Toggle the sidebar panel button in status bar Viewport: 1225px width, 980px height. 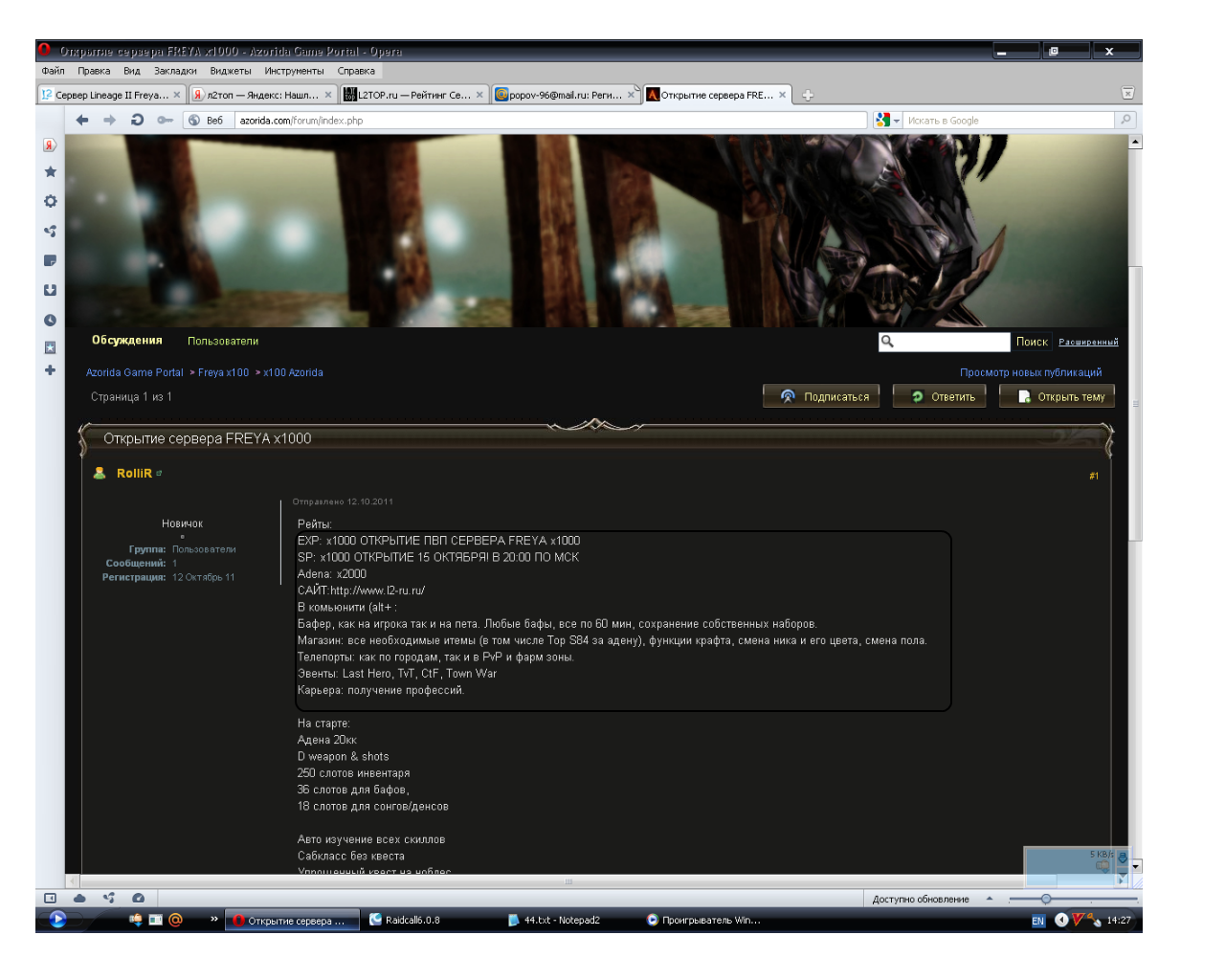click(x=50, y=898)
